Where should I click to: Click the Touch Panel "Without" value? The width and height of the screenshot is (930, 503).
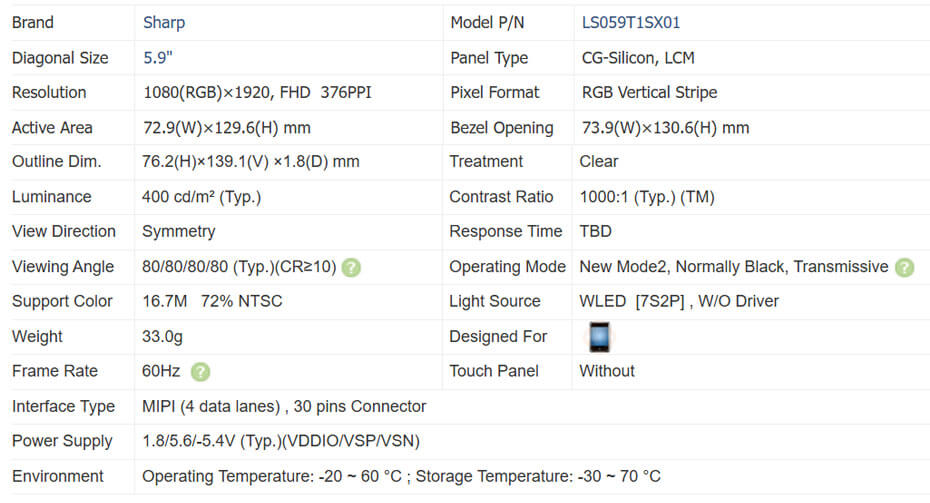(607, 371)
